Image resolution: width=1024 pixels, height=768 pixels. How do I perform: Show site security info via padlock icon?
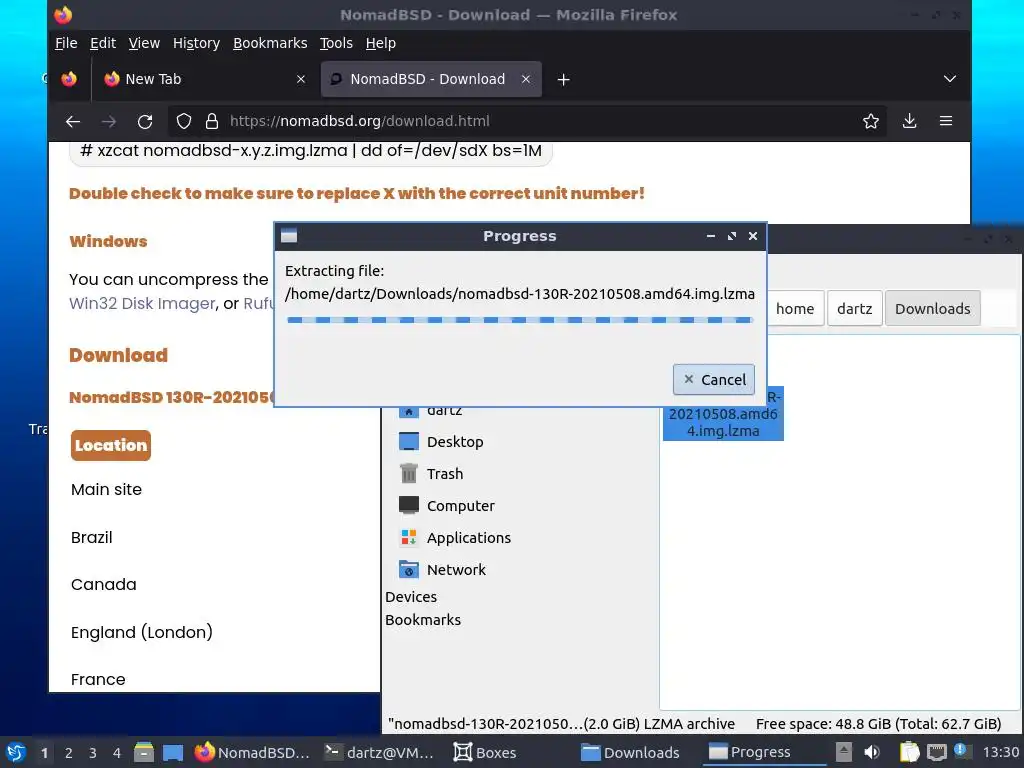tap(212, 121)
